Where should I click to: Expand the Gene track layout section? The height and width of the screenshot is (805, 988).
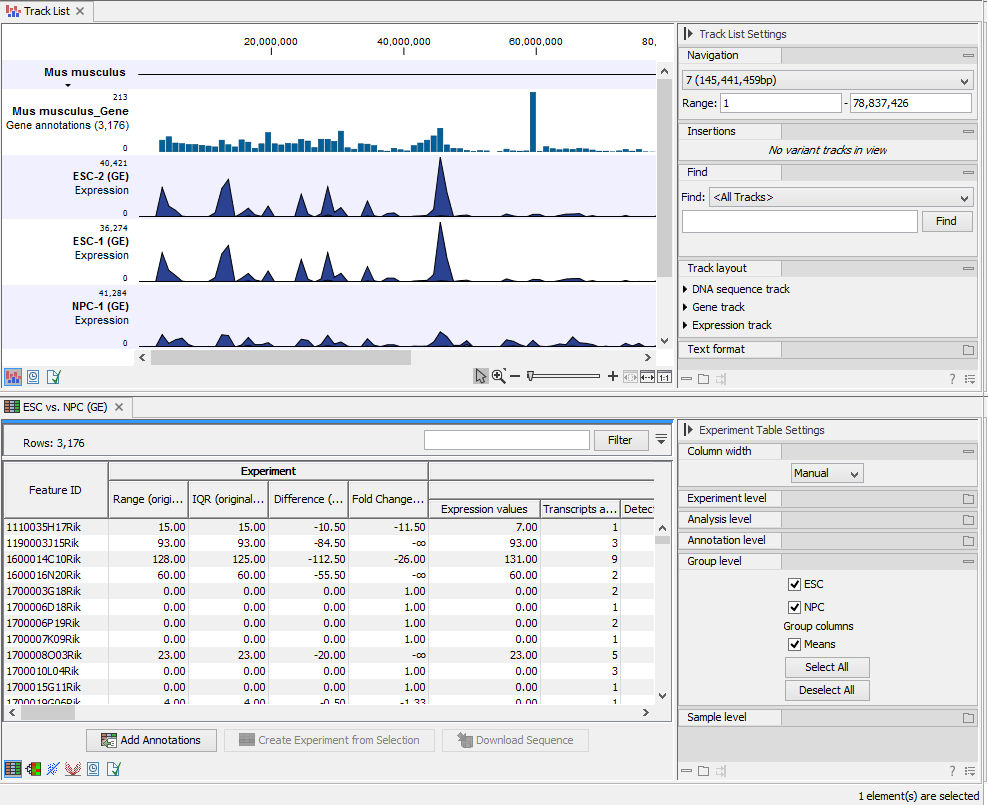tap(717, 307)
